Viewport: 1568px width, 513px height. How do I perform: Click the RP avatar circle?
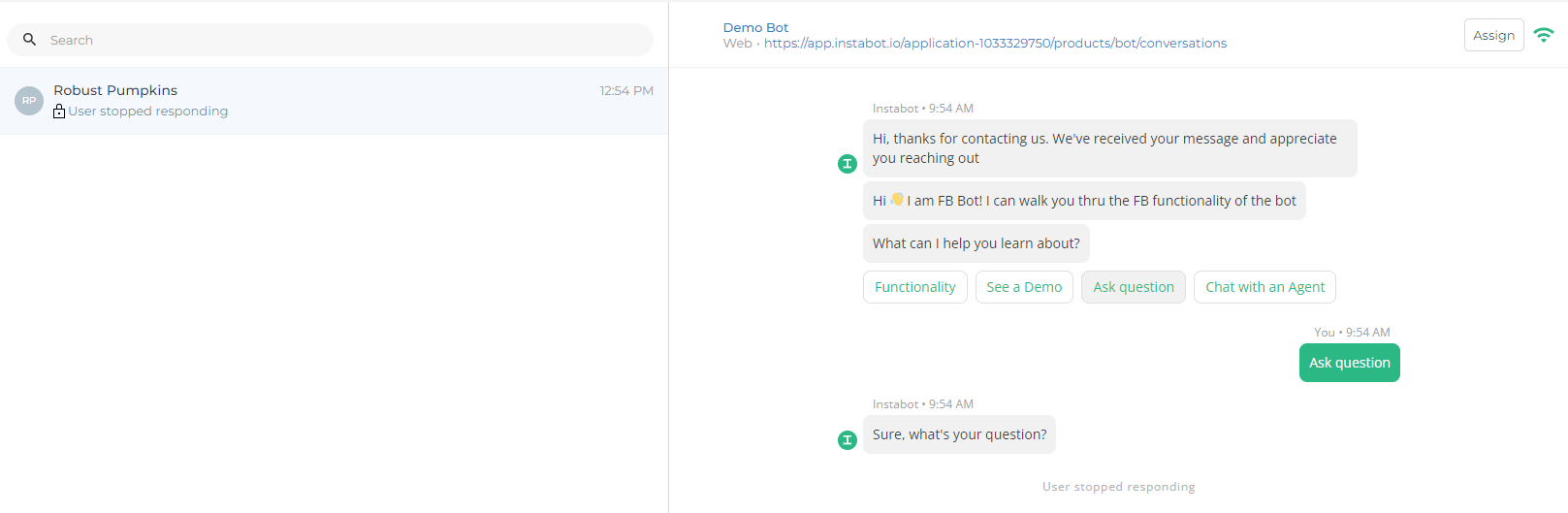coord(29,101)
